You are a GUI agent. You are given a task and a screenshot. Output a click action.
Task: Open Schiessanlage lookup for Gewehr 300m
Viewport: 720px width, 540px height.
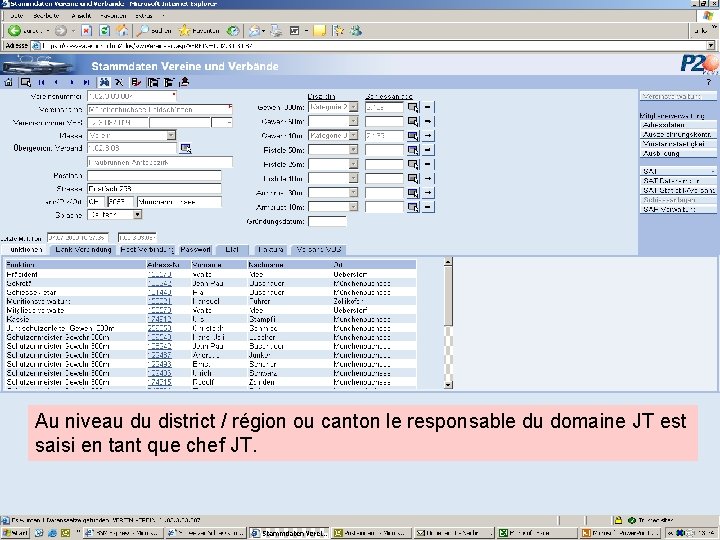[x=413, y=107]
